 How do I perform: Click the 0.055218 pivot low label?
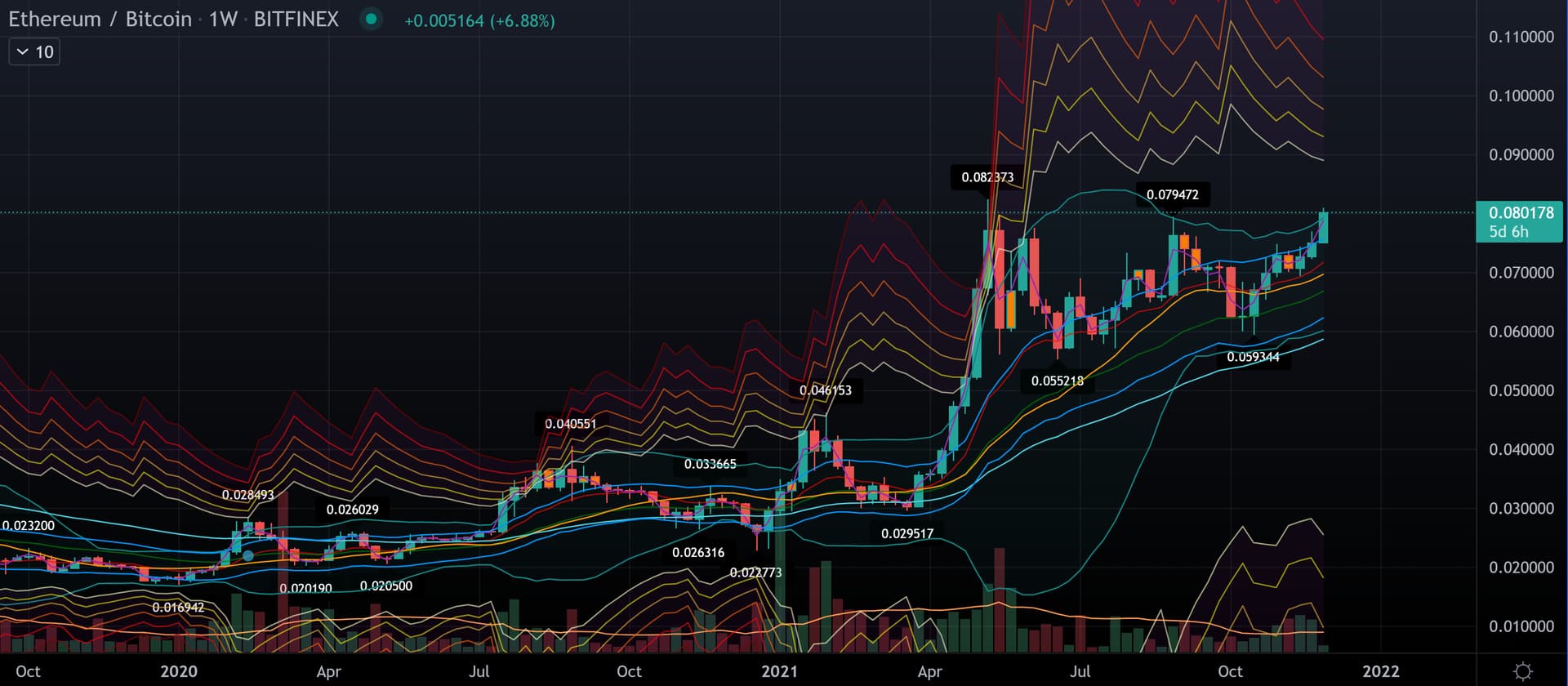tap(1057, 381)
